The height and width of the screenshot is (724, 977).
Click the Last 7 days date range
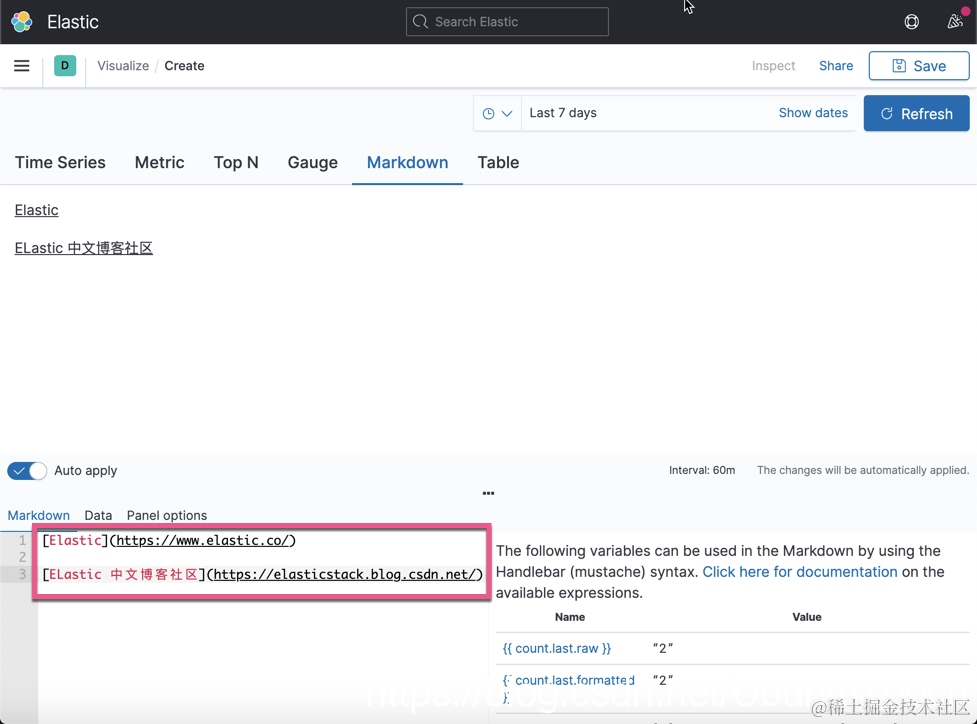563,113
